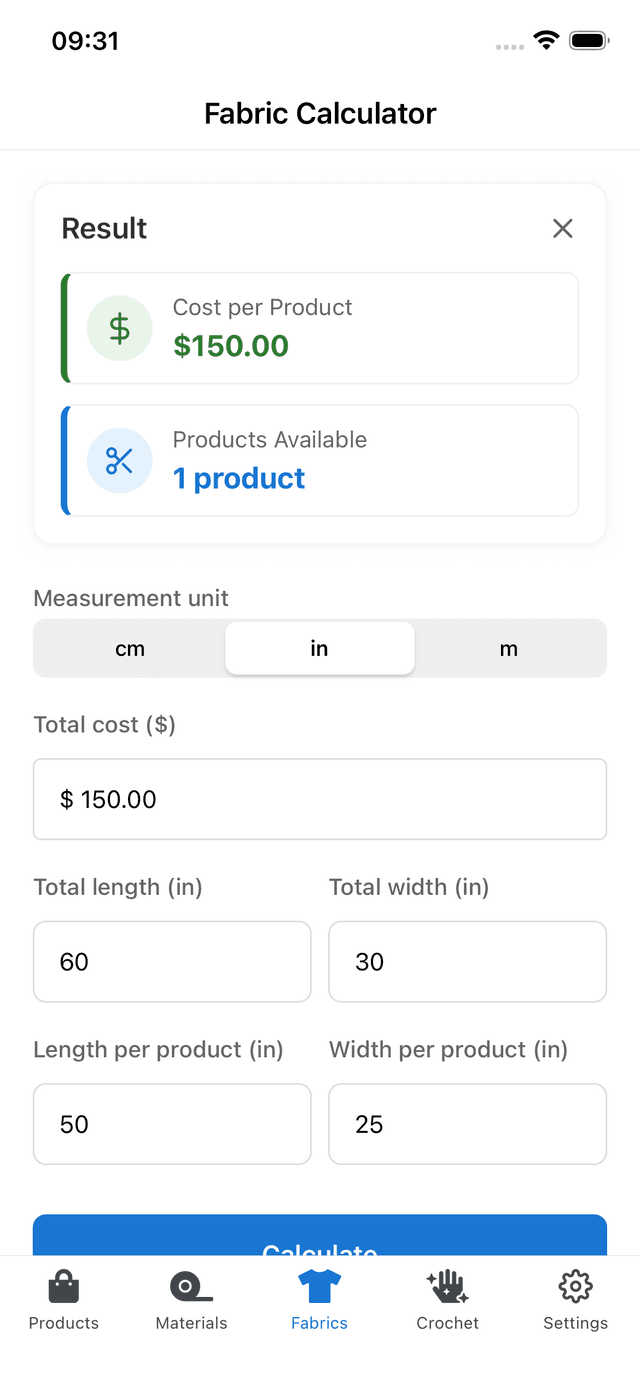The height and width of the screenshot is (1385, 640).
Task: Tap the 'Products Available' label
Action: 270,440
